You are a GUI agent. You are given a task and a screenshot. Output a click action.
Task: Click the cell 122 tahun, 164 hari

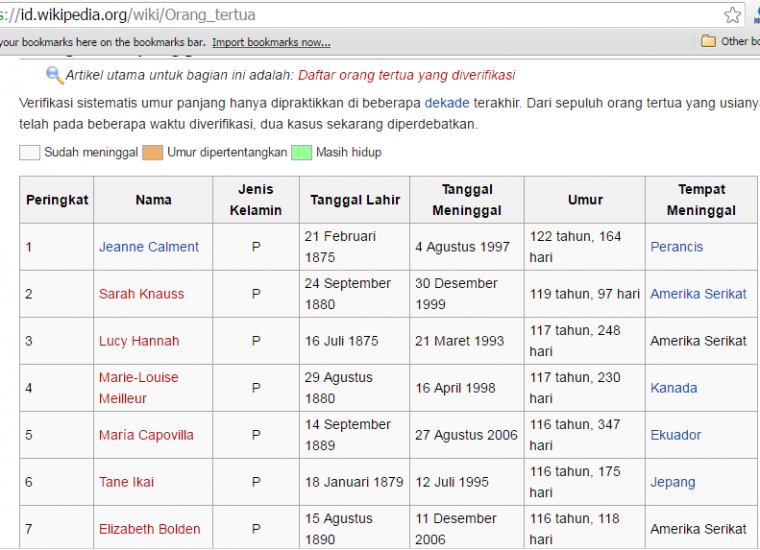tap(585, 247)
